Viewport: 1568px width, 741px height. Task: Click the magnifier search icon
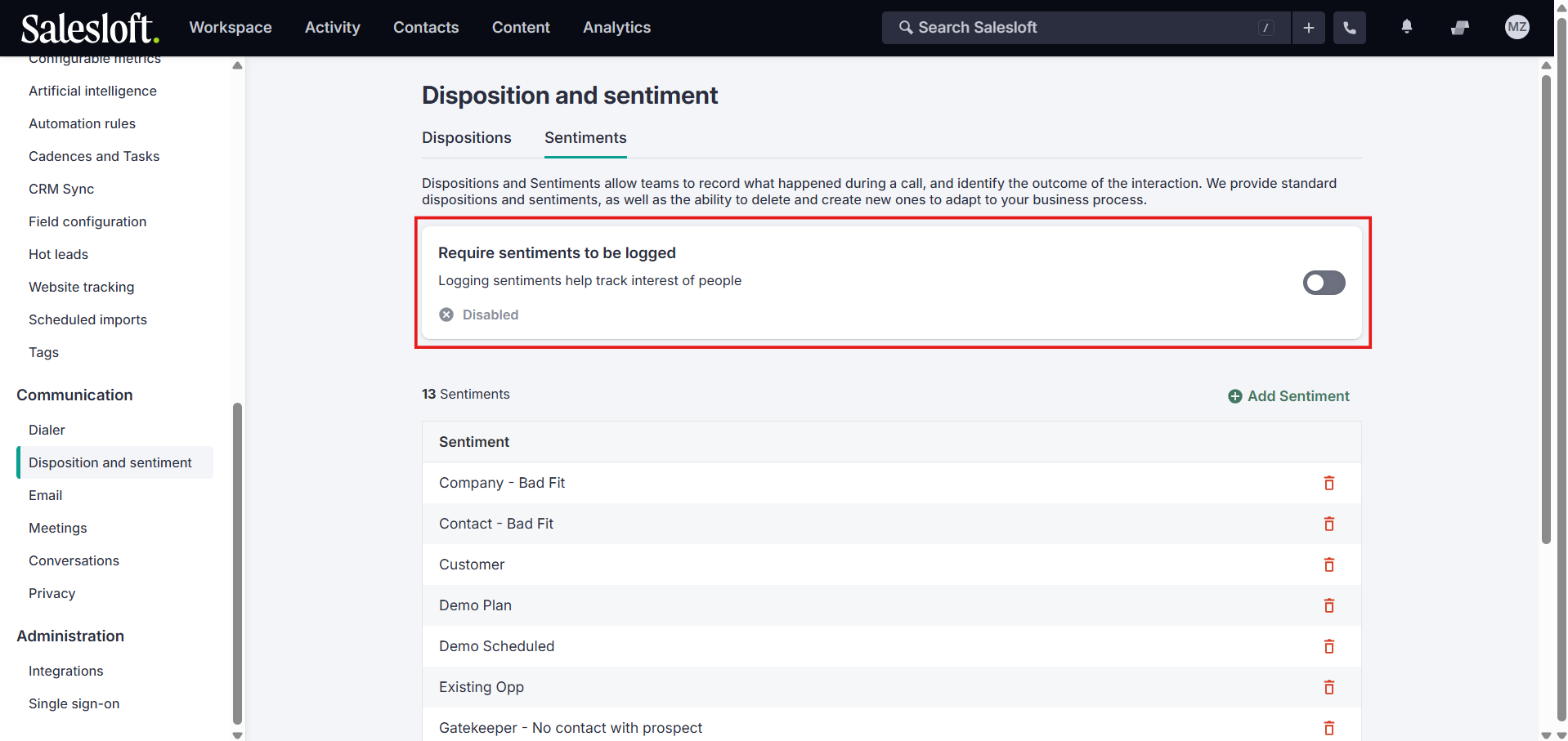click(906, 28)
